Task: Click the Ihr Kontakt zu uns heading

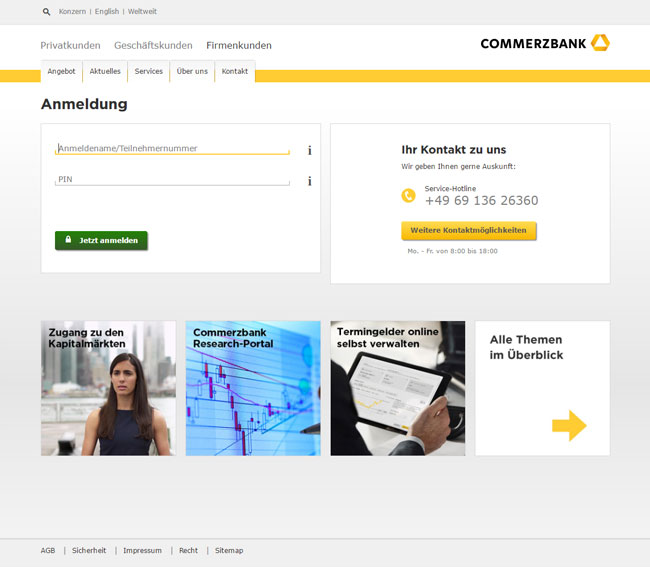Action: pos(454,150)
